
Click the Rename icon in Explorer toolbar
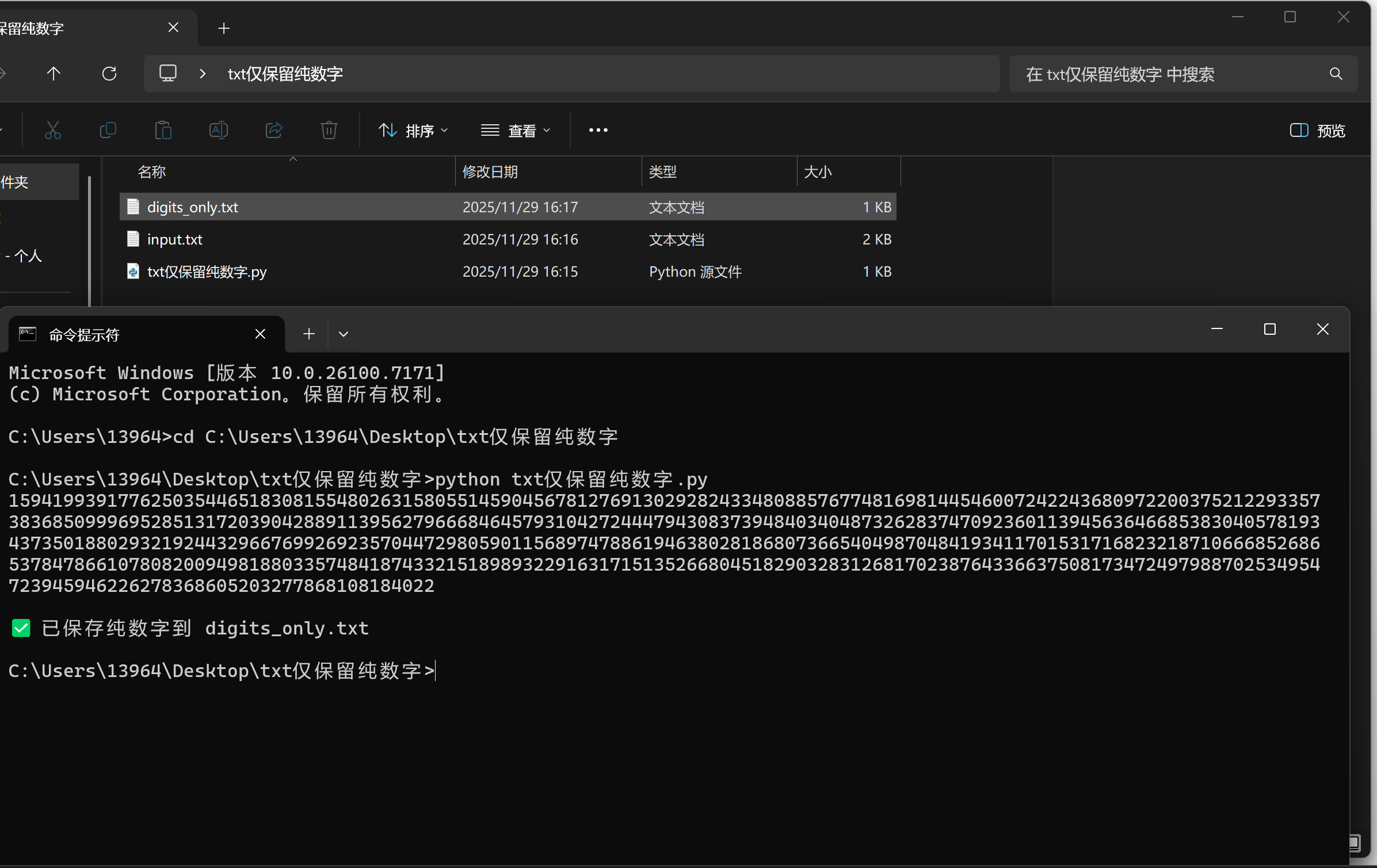click(219, 131)
